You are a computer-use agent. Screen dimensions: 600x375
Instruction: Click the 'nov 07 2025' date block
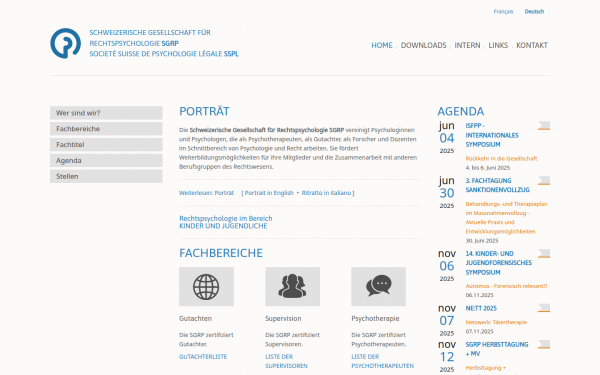pos(447,320)
